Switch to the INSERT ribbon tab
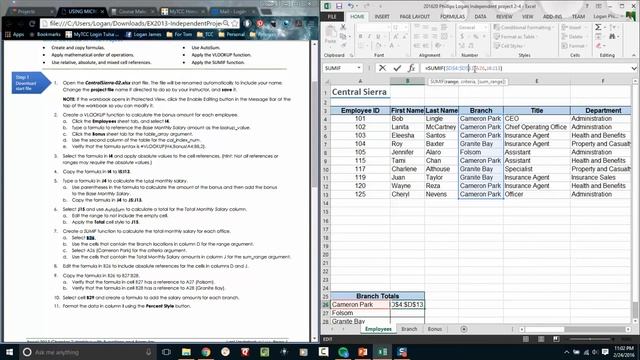The height and width of the screenshot is (360, 640). tap(382, 16)
